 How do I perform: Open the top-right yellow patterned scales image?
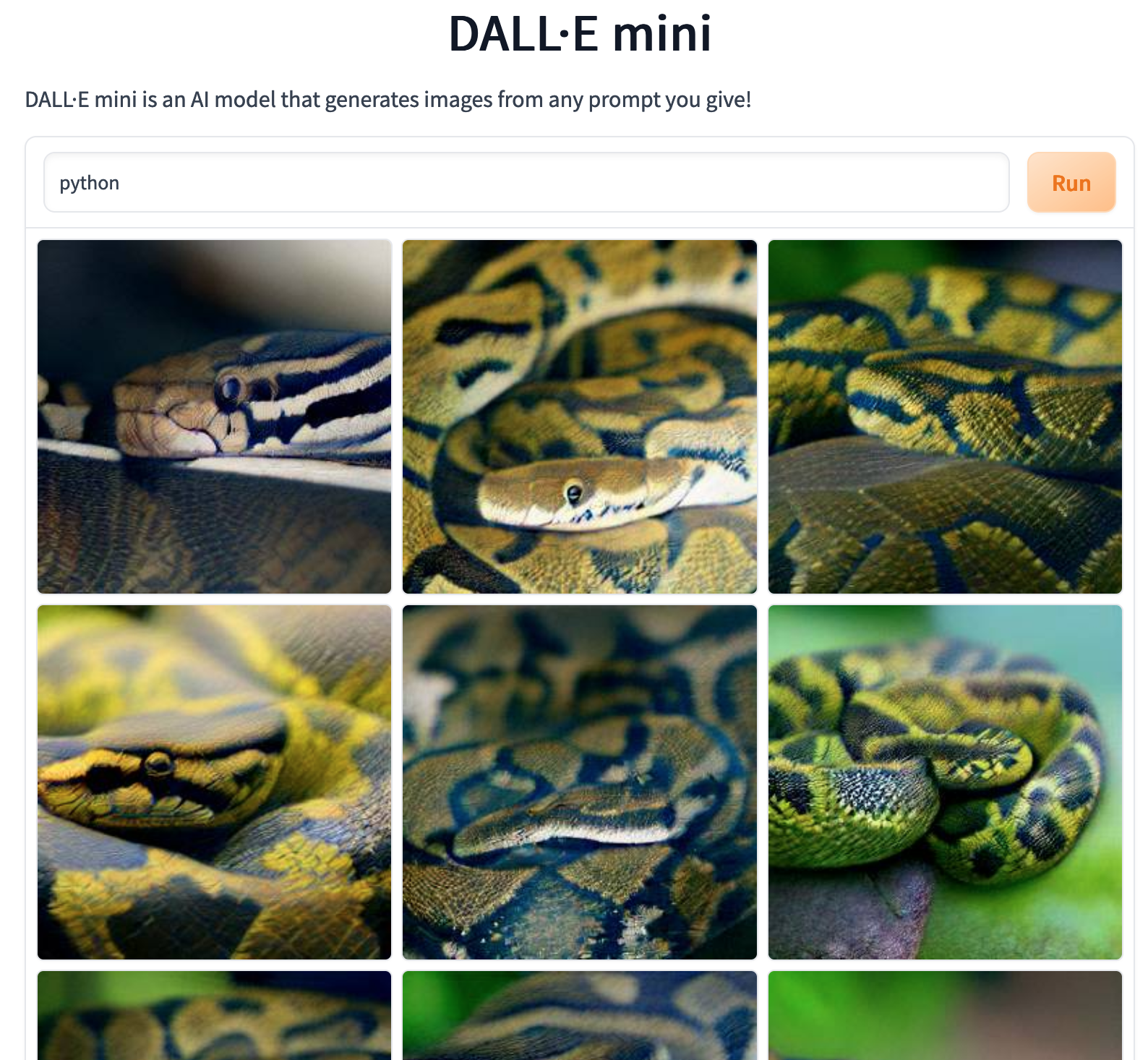point(945,416)
